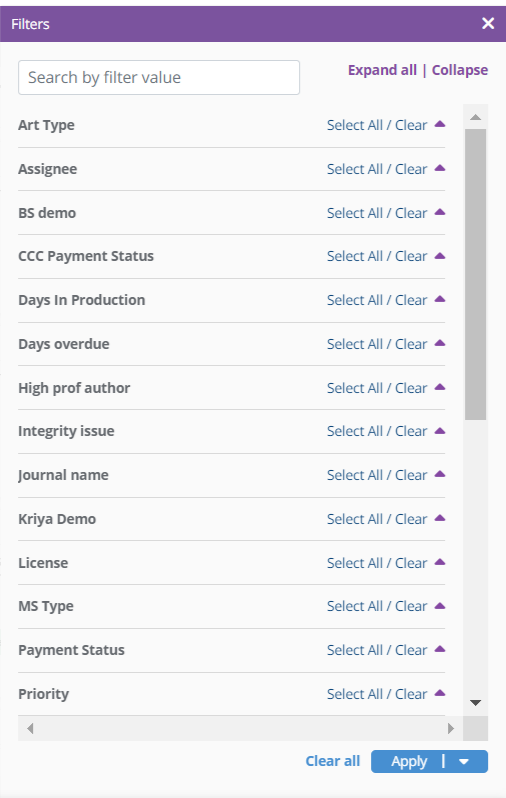Click the vertical scrollbar thumb
The width and height of the screenshot is (506, 798).
475,274
